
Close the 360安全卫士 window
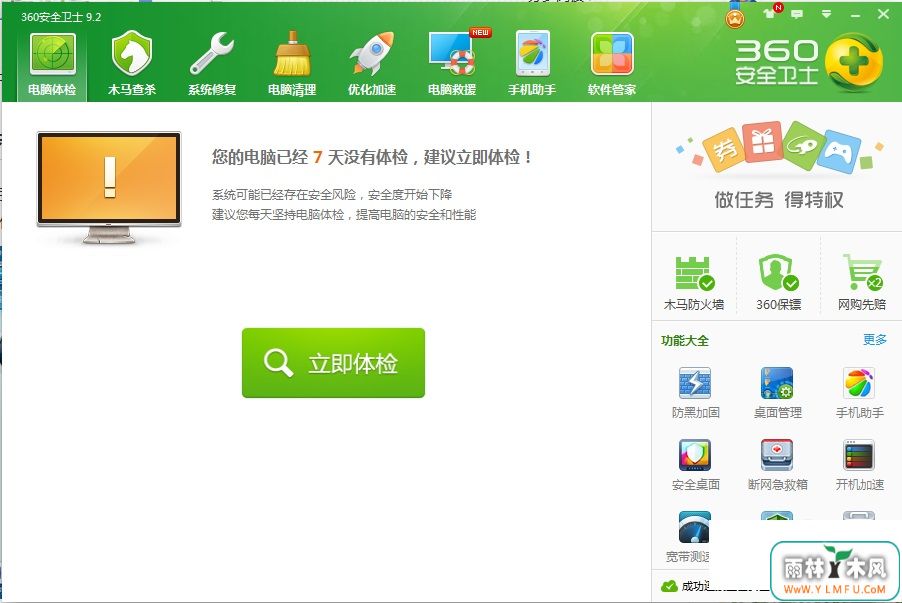click(883, 14)
